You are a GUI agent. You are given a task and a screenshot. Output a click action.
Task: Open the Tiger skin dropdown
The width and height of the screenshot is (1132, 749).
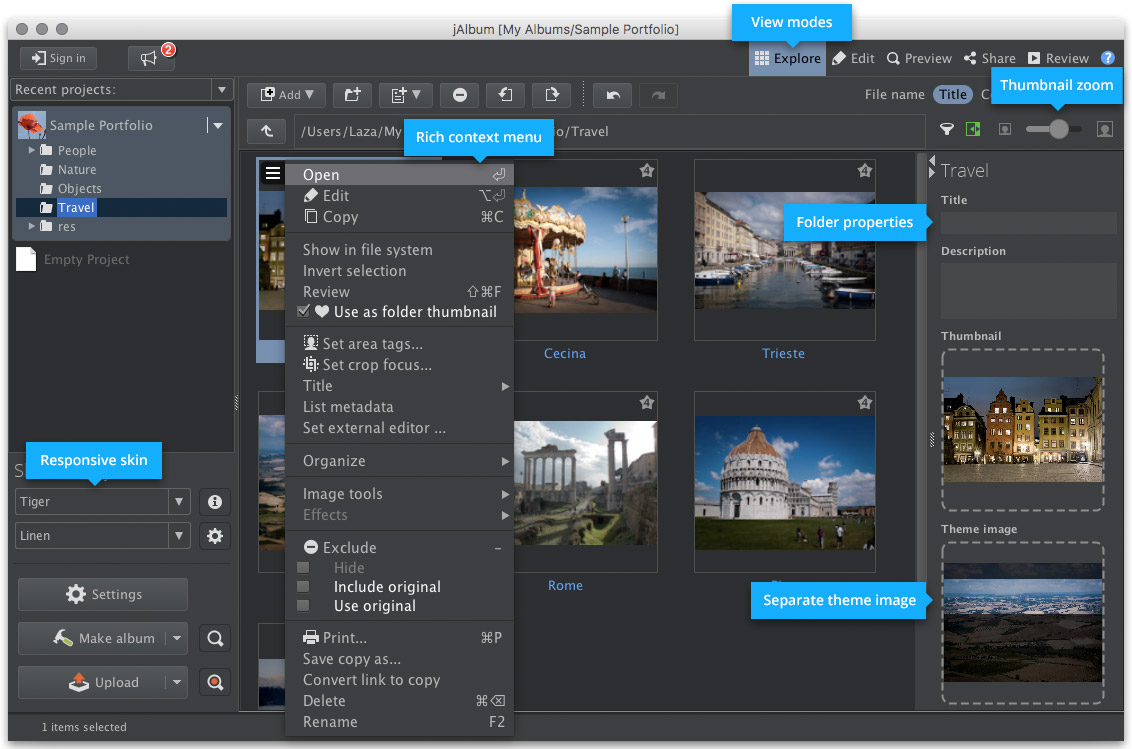click(178, 502)
